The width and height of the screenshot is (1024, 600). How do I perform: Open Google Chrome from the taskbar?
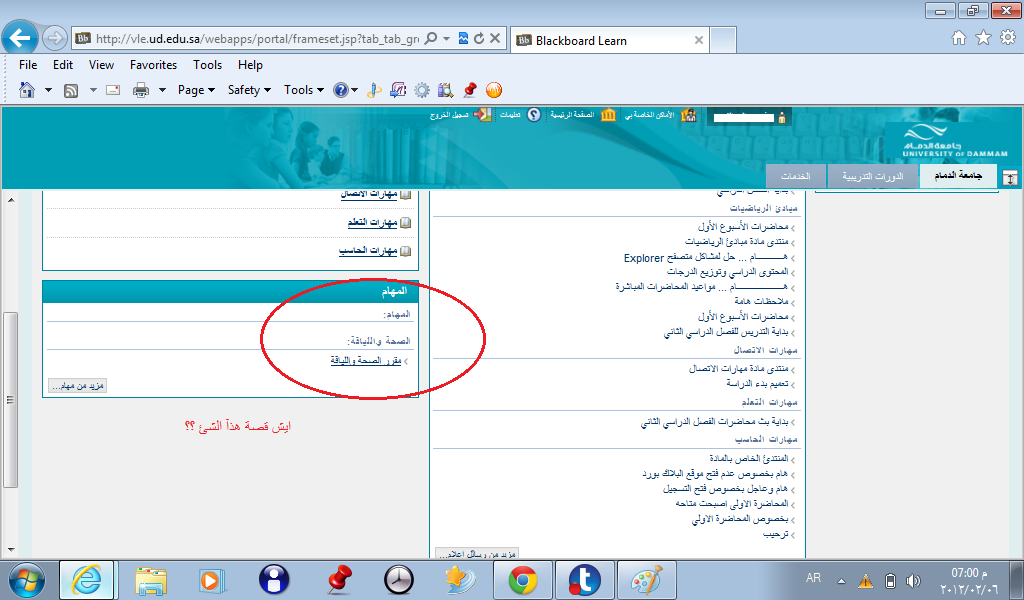tap(523, 580)
